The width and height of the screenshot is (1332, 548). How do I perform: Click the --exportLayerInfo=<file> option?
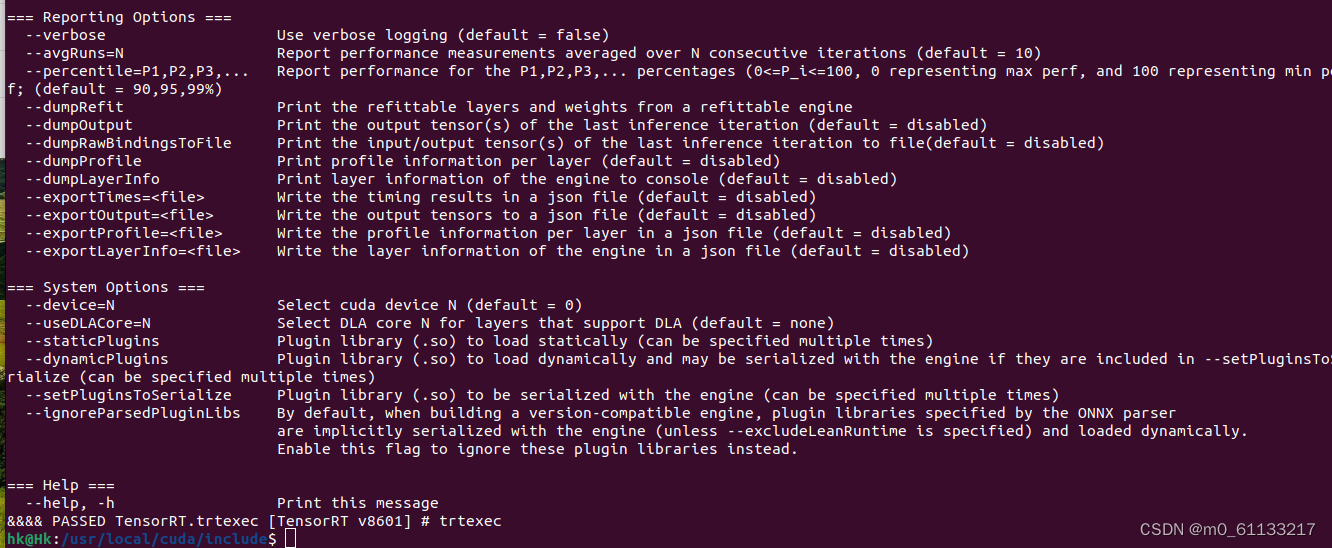(x=133, y=251)
